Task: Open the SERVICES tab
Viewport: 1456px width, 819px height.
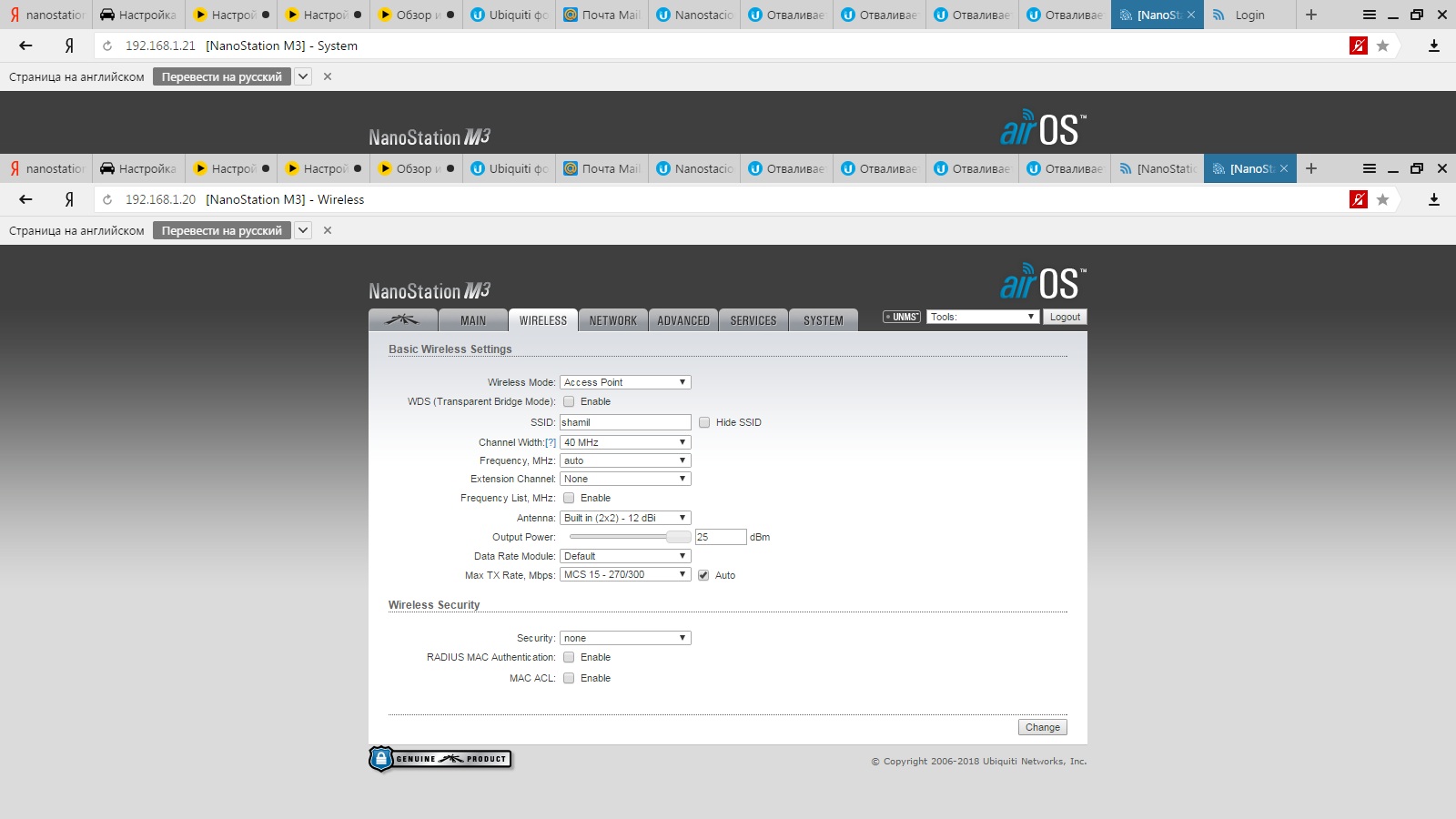Action: coord(753,320)
